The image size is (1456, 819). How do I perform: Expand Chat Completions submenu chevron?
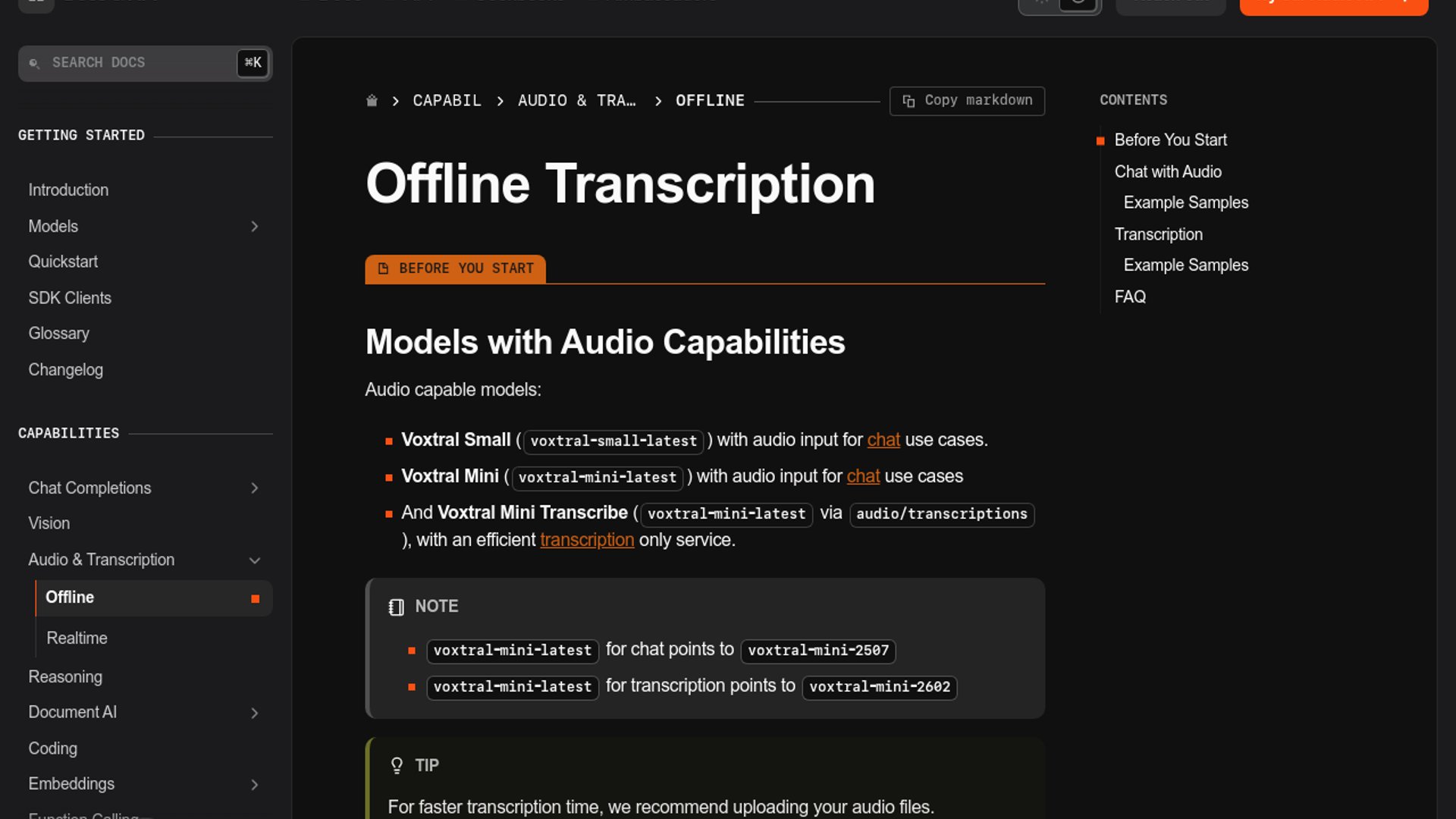coord(254,488)
